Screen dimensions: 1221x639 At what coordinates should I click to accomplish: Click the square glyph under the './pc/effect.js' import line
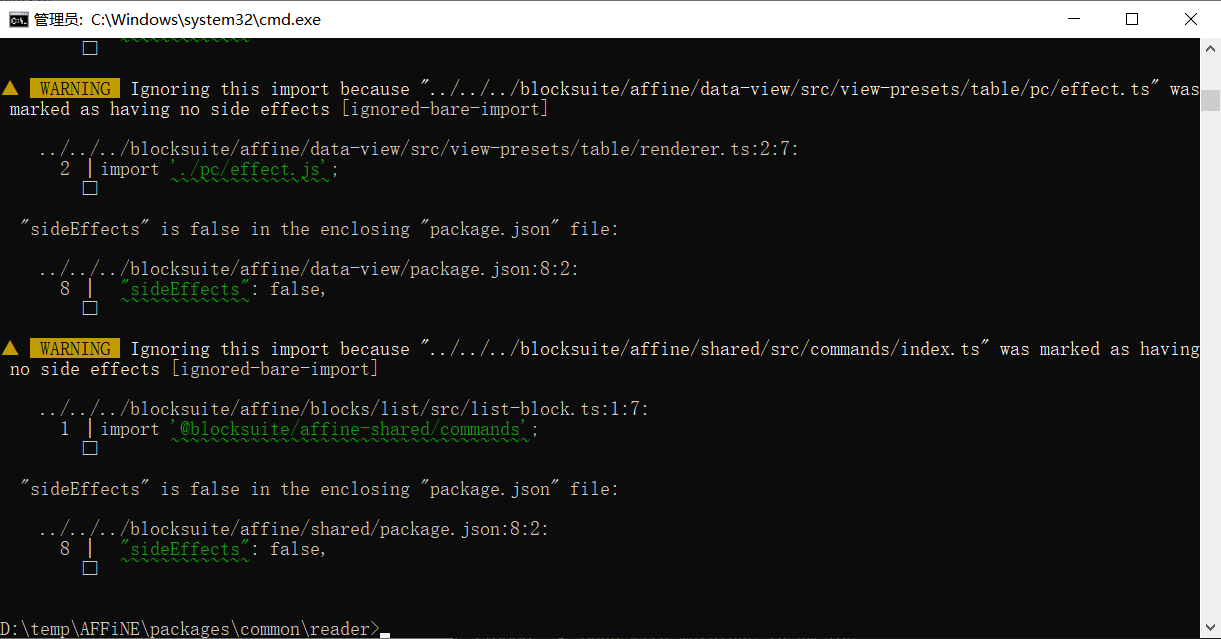(x=90, y=188)
